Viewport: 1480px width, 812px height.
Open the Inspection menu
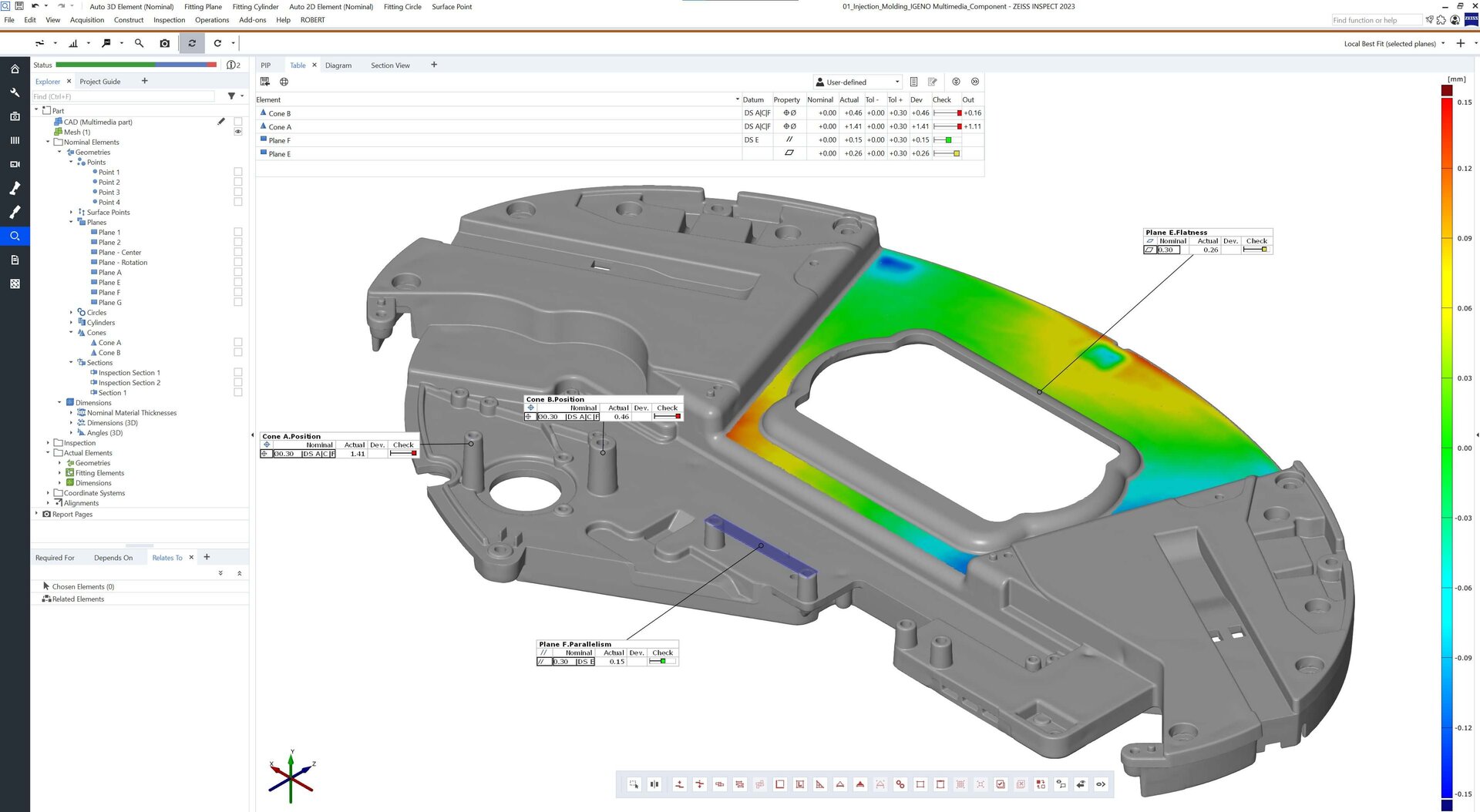coord(169,20)
